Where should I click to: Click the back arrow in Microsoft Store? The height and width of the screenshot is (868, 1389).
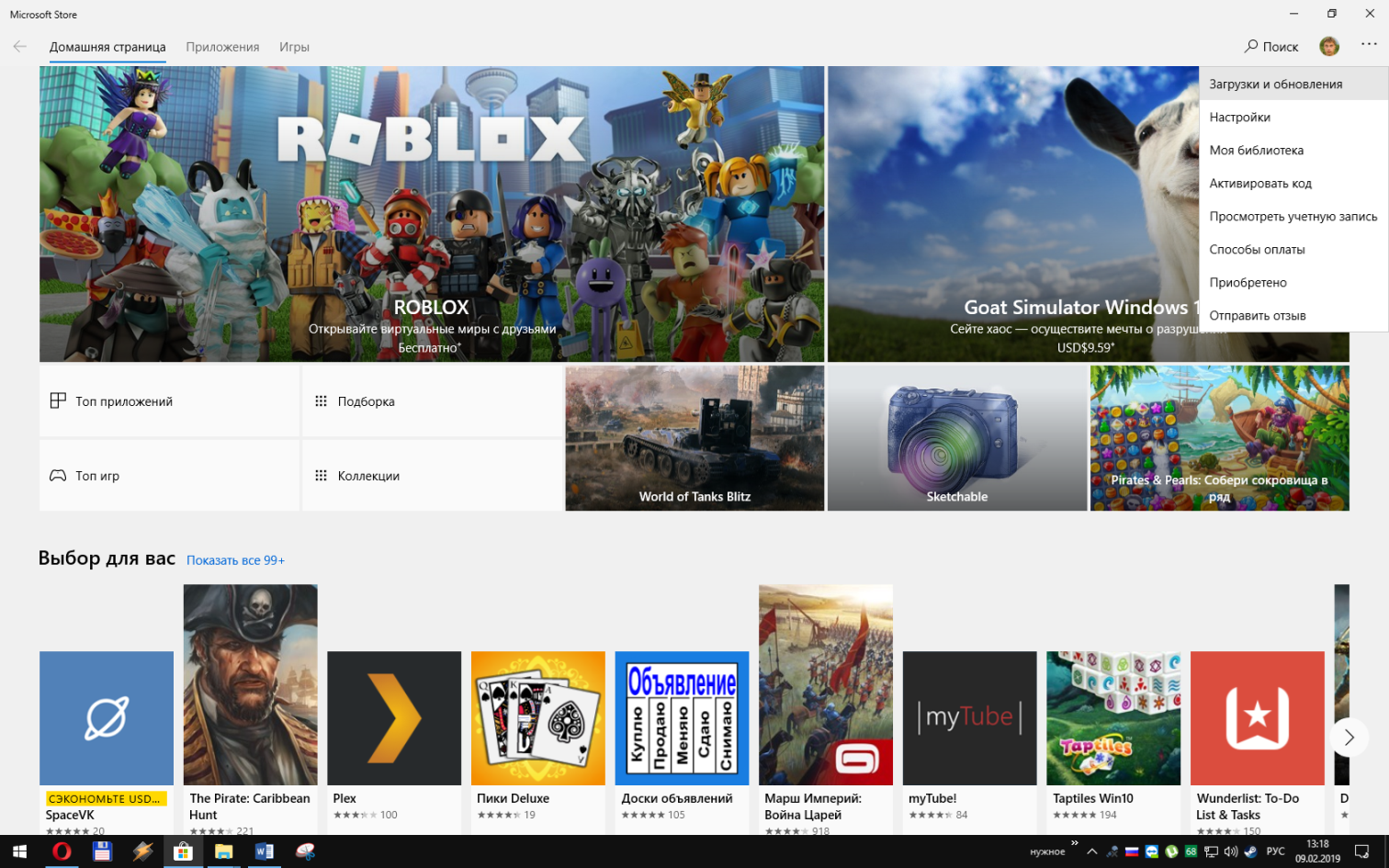[x=19, y=47]
